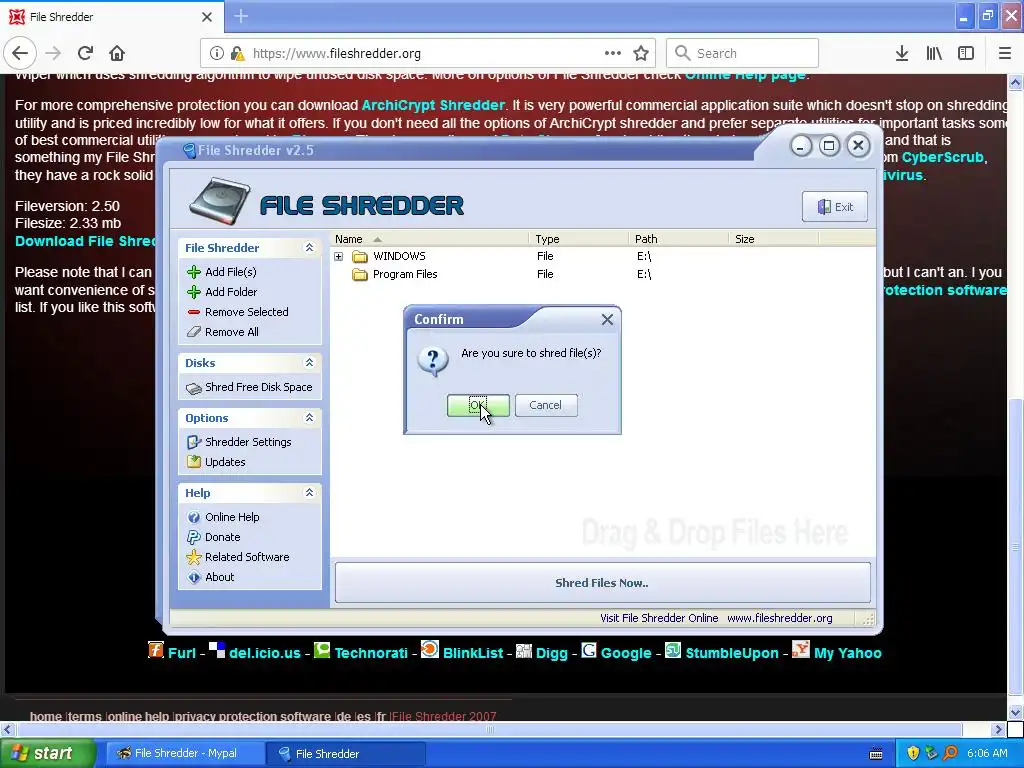This screenshot has width=1024, height=768.
Task: Expand the WINDOWS folder tree node
Action: [338, 257]
